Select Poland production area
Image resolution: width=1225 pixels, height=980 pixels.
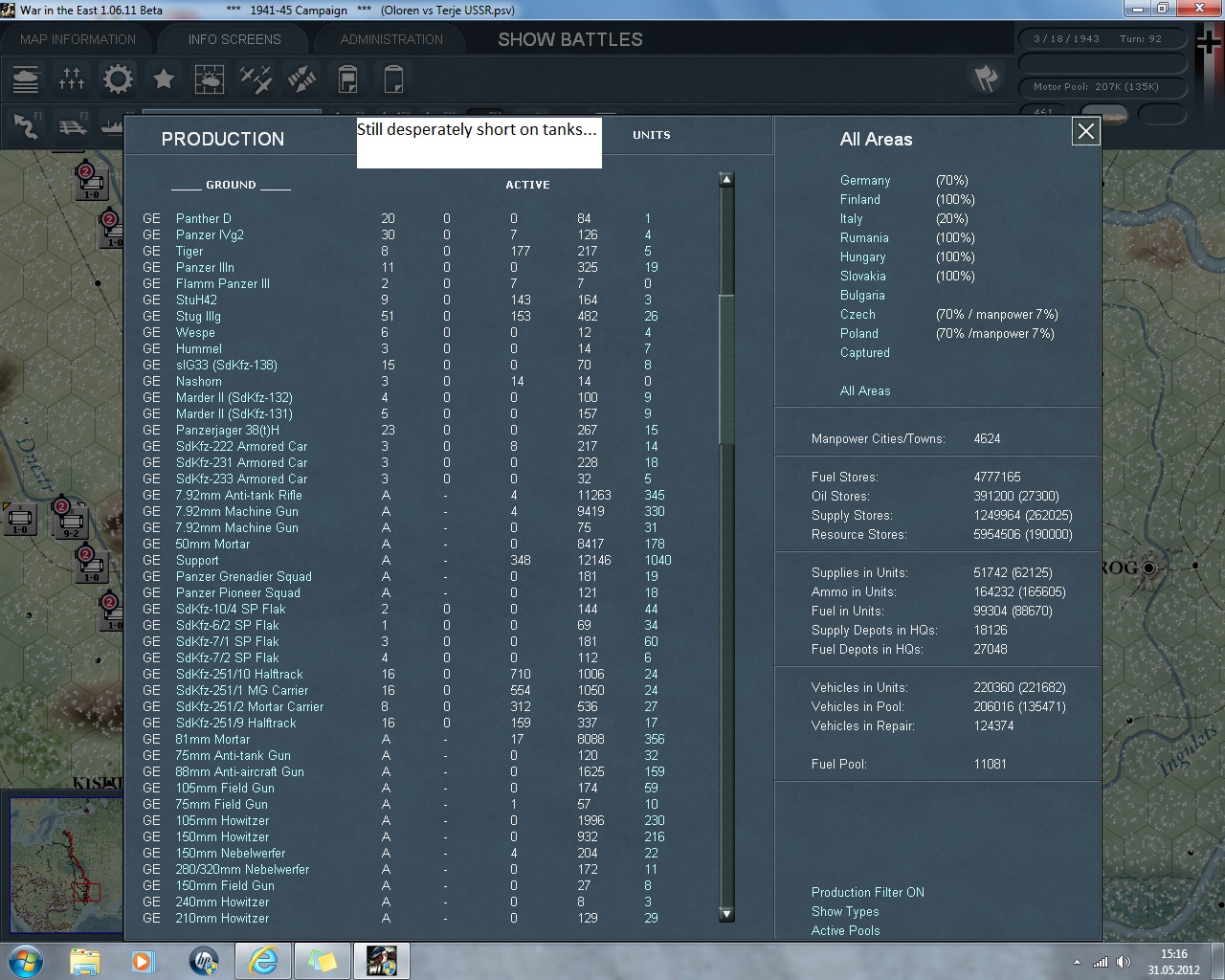[858, 333]
